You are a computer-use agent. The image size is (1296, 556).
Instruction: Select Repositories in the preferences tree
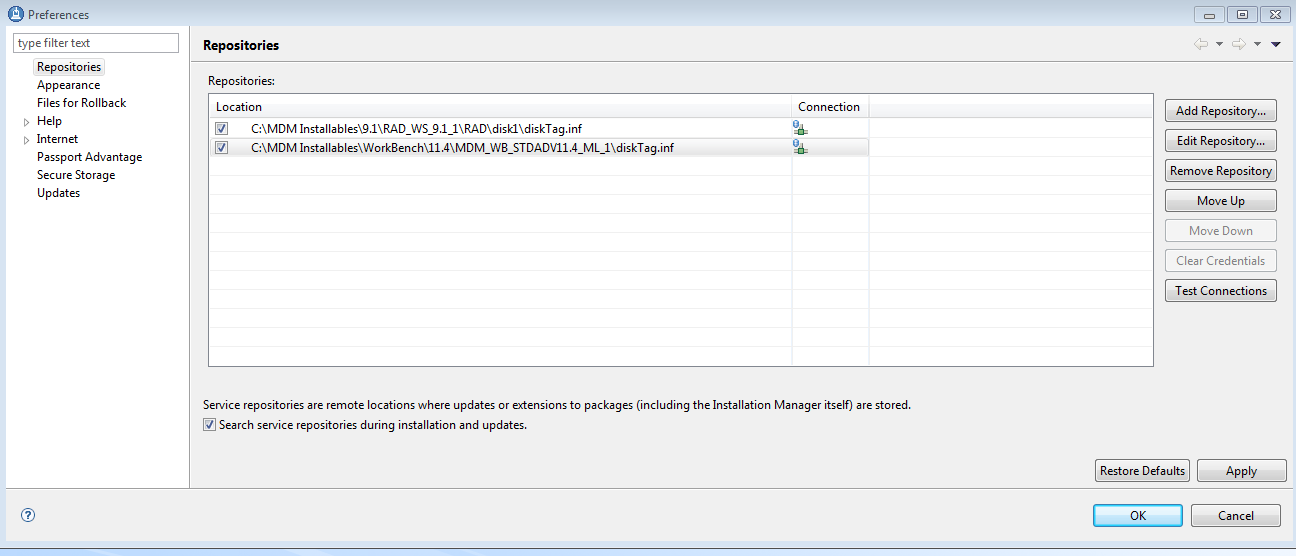tap(69, 67)
